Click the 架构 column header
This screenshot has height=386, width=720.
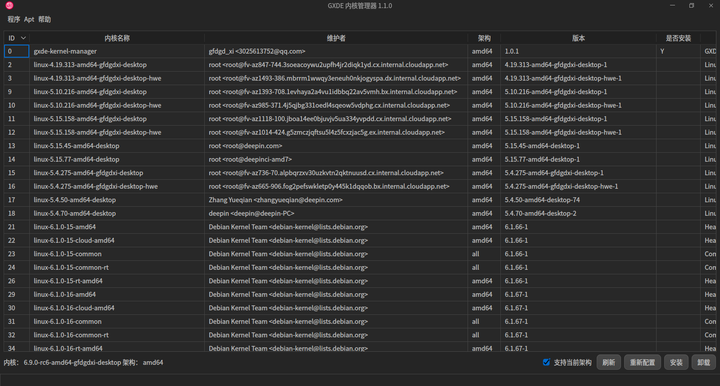click(x=484, y=38)
